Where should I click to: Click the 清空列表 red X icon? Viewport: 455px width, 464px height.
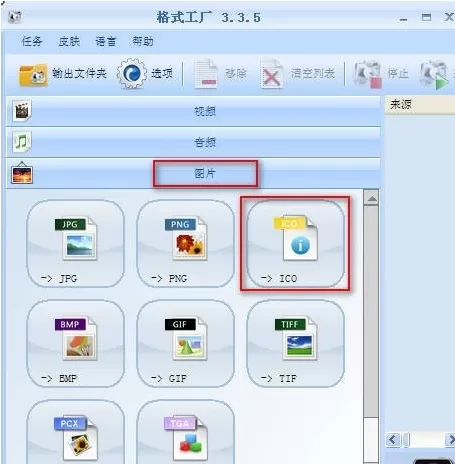[272, 74]
